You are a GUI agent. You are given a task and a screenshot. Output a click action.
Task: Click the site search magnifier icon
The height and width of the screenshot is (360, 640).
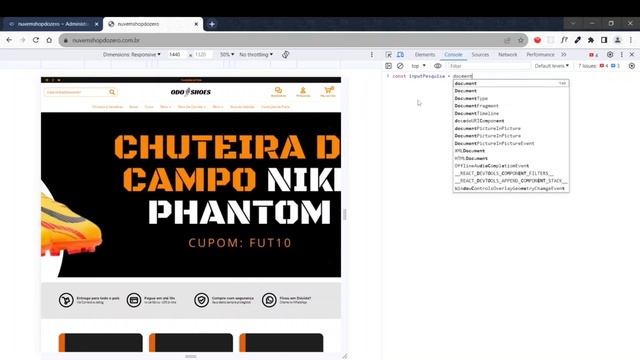(x=112, y=92)
